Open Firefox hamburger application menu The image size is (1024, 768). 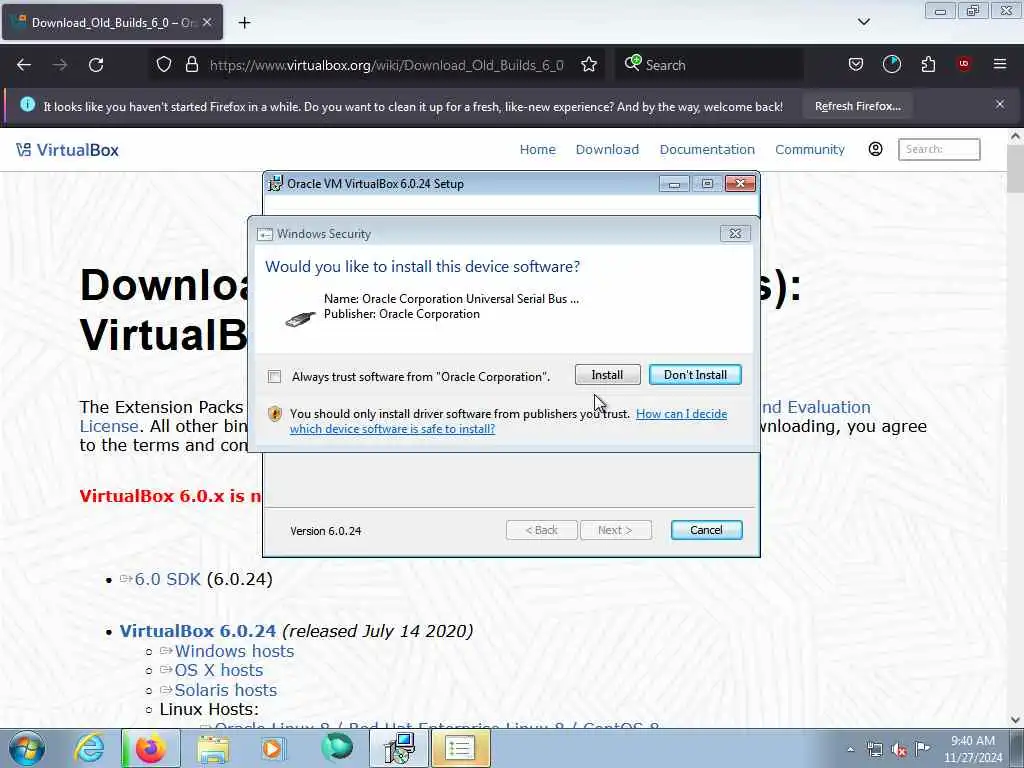pyautogui.click(x=1000, y=64)
